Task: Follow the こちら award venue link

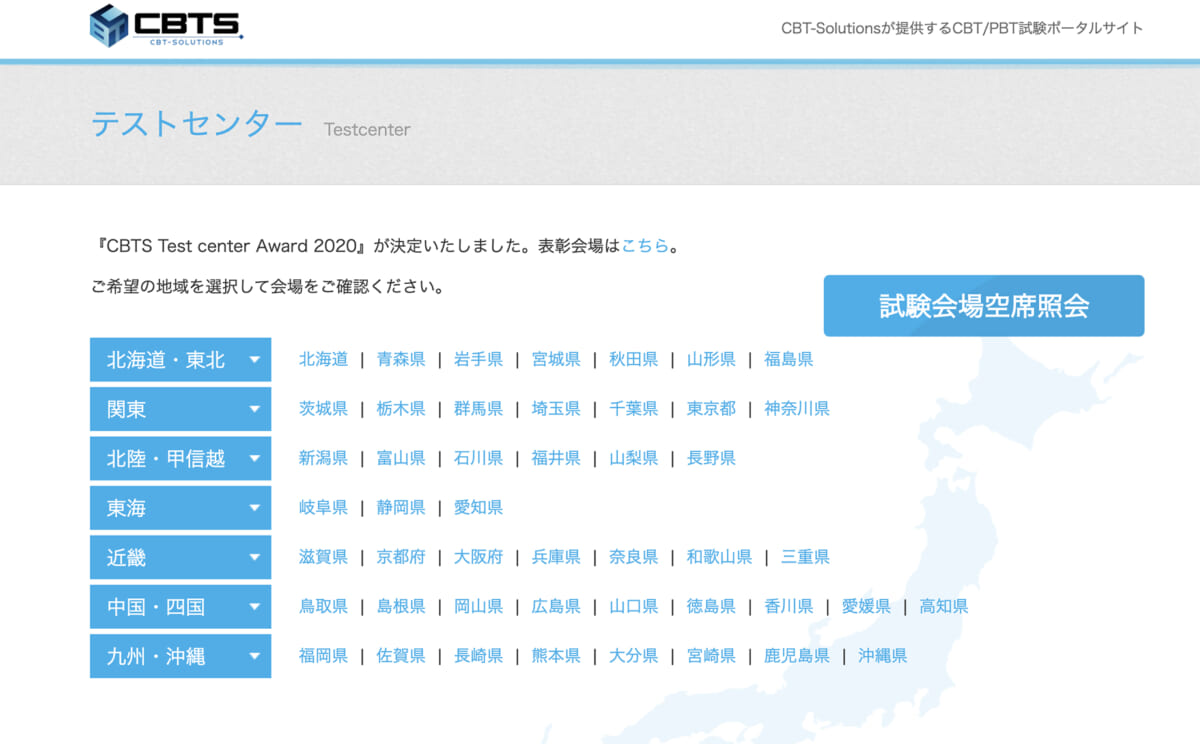Action: [645, 245]
